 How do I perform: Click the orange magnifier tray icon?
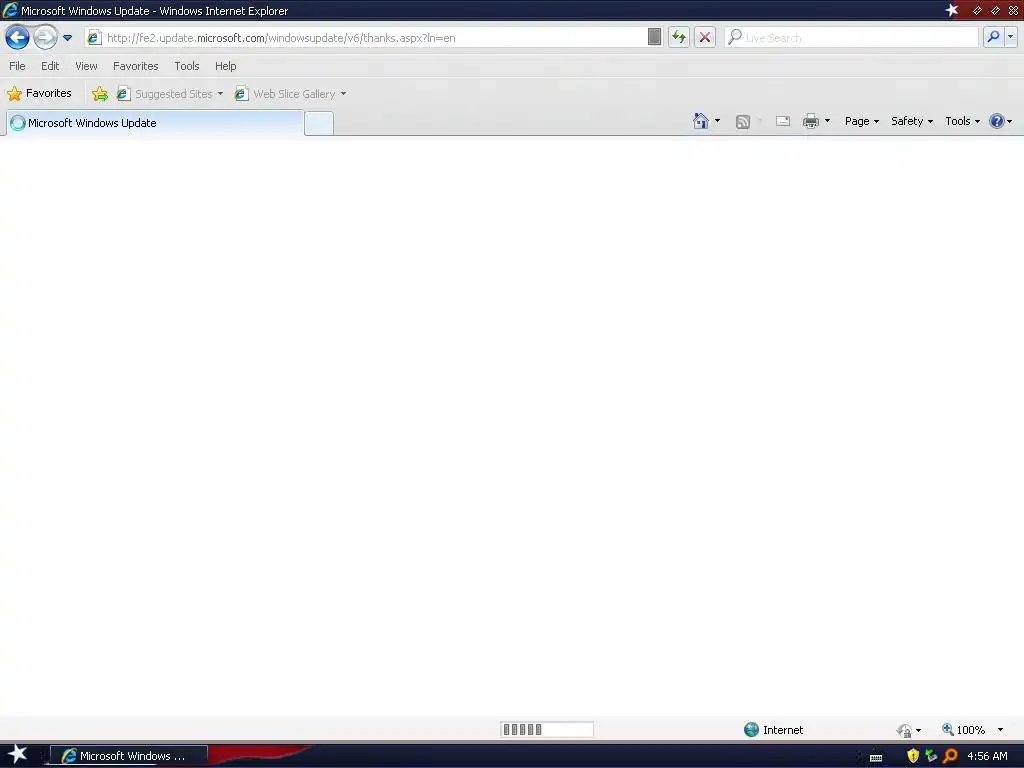[x=950, y=756]
